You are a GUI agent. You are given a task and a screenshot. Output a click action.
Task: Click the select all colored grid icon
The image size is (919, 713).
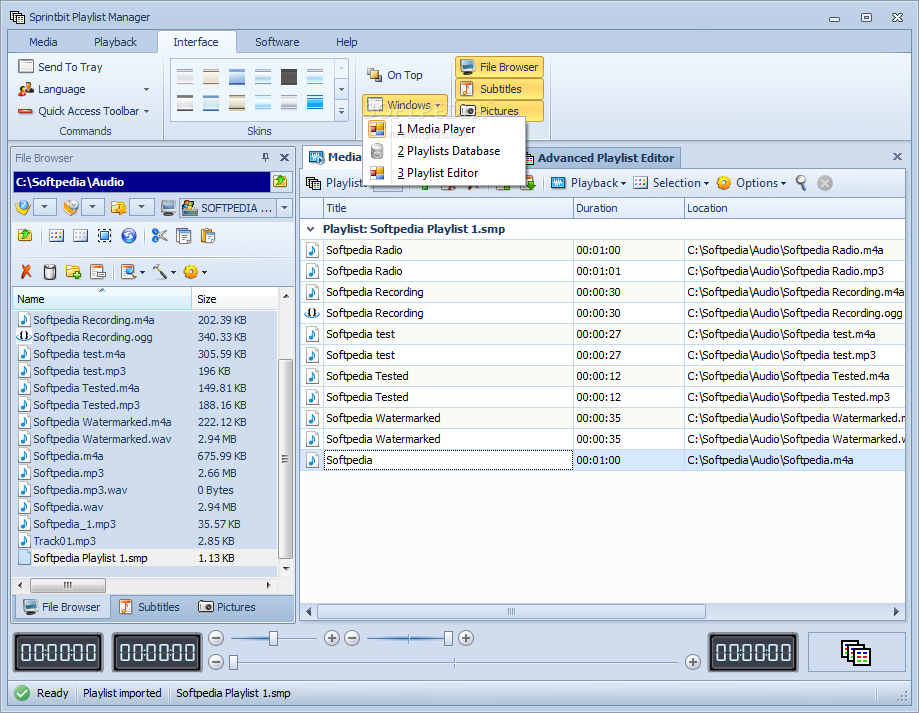(x=56, y=236)
